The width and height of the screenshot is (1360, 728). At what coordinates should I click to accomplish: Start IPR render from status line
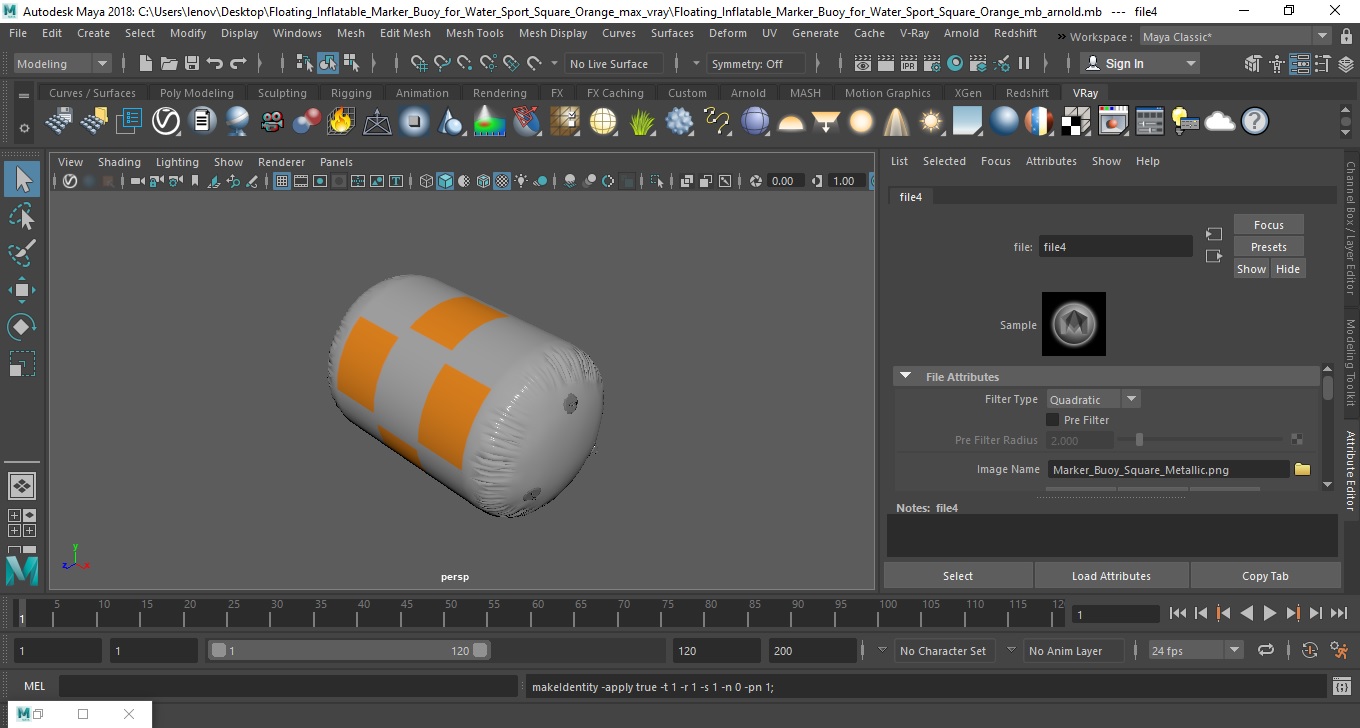pos(909,63)
